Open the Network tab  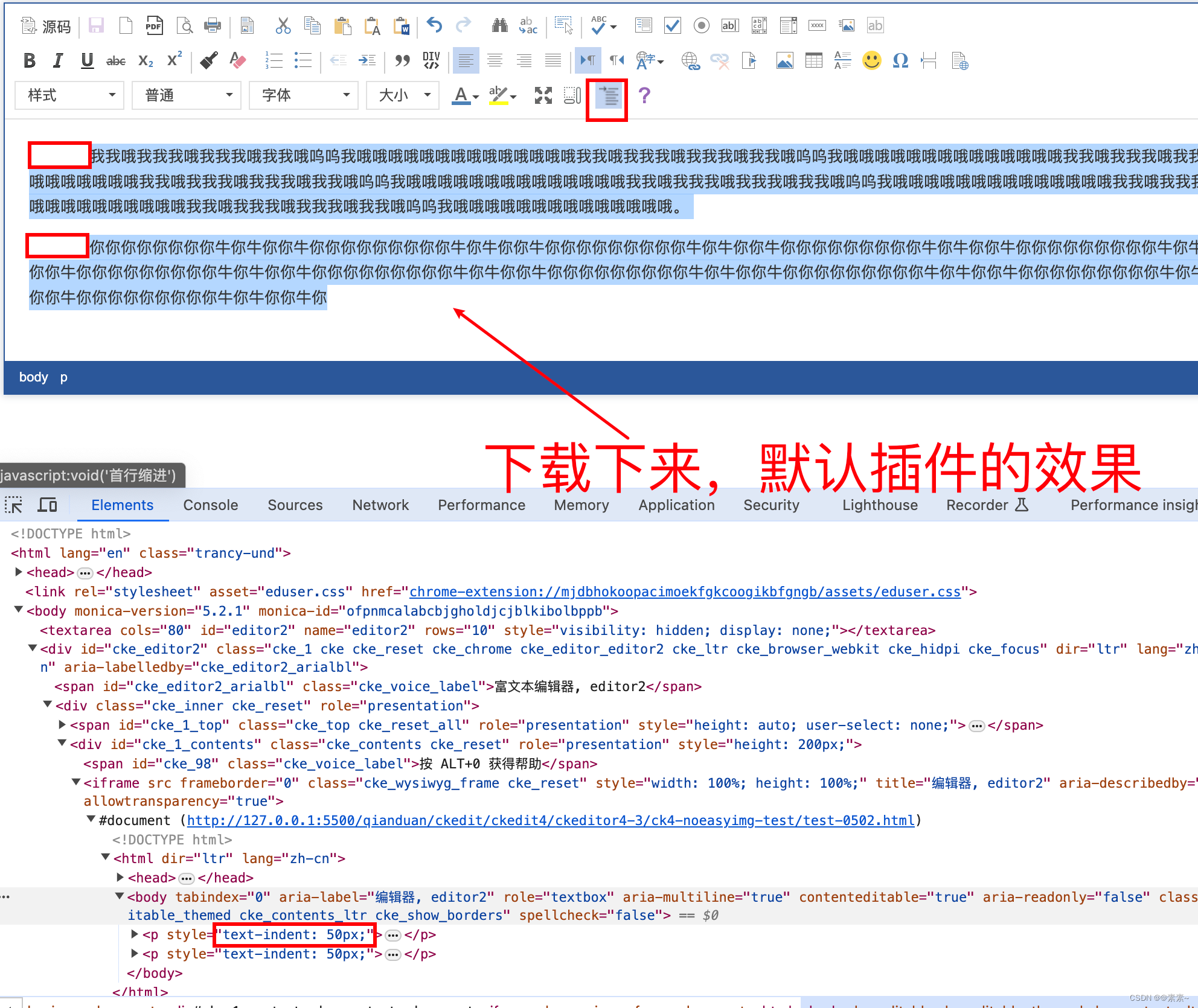[380, 505]
